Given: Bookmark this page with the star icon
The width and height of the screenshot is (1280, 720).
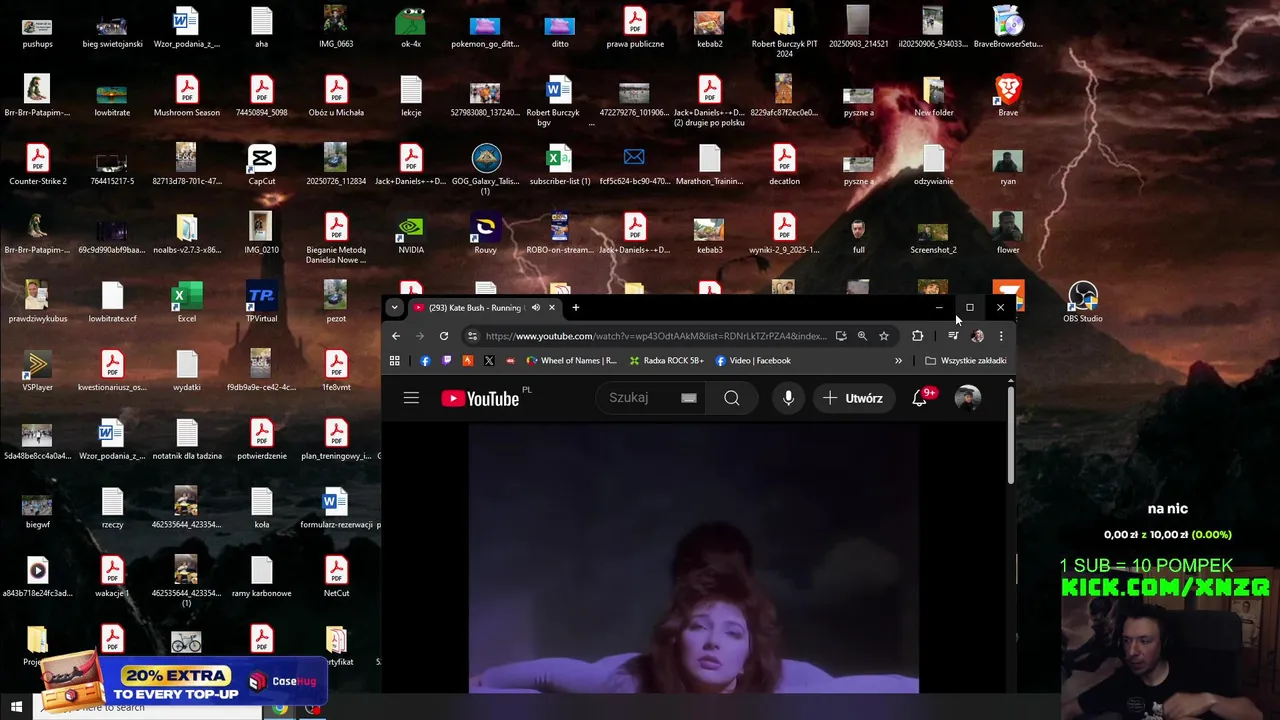Looking at the screenshot, I should point(884,336).
